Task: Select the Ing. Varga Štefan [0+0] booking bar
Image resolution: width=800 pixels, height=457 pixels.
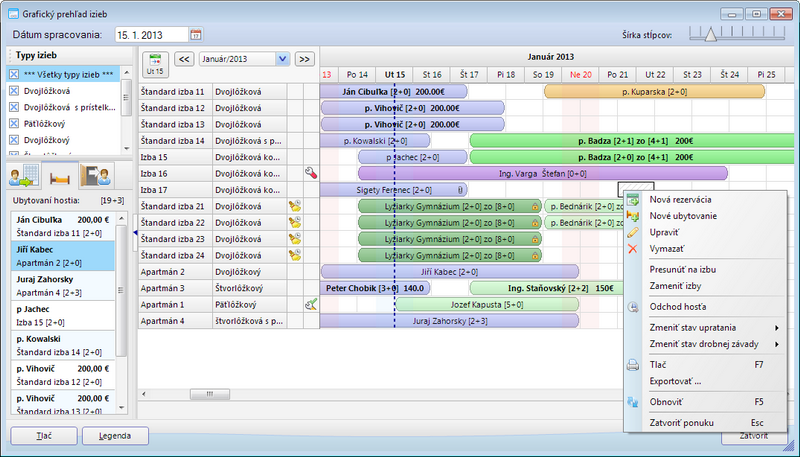Action: (543, 173)
